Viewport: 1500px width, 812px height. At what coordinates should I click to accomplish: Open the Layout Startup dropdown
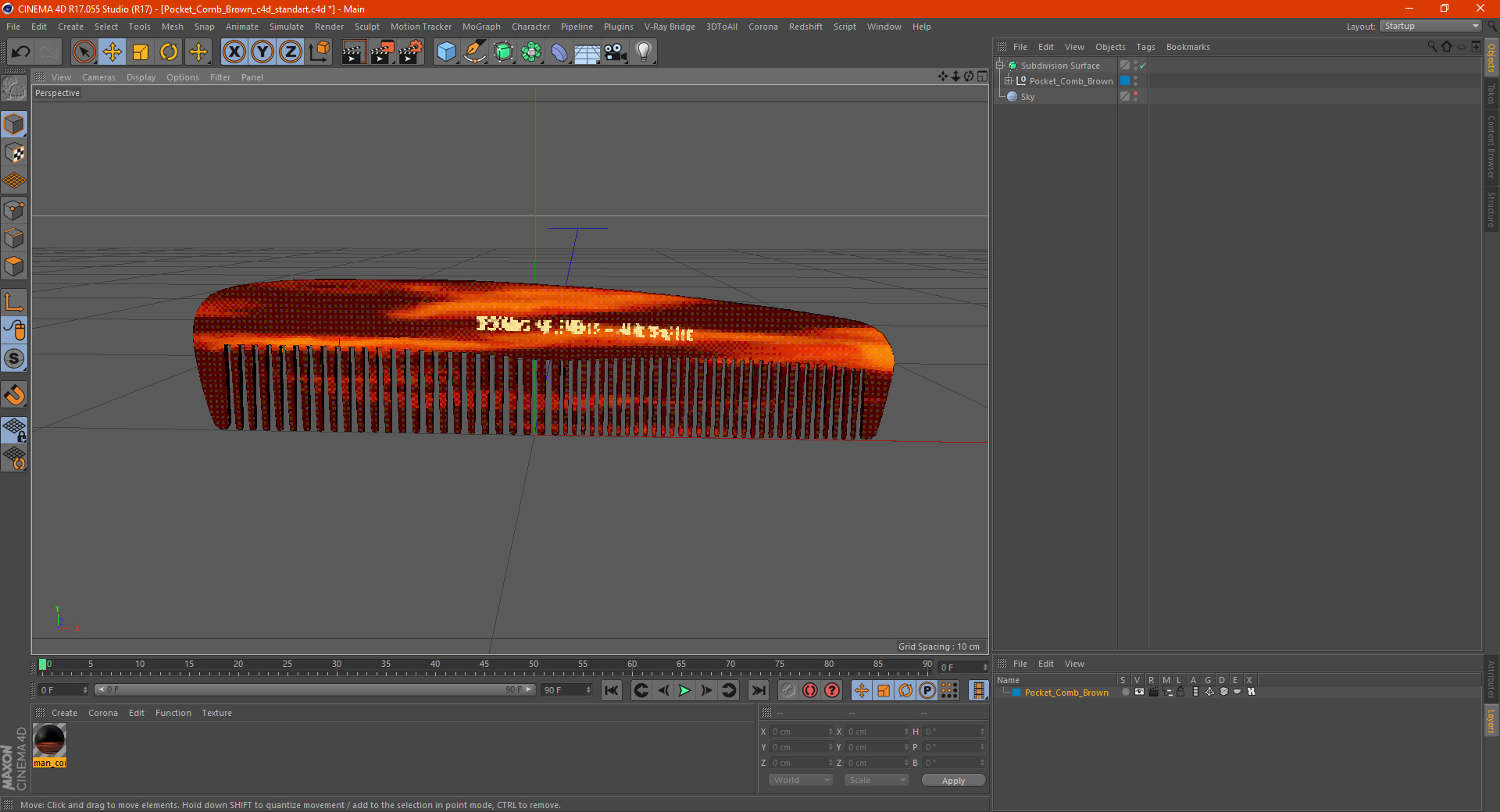coord(1431,26)
